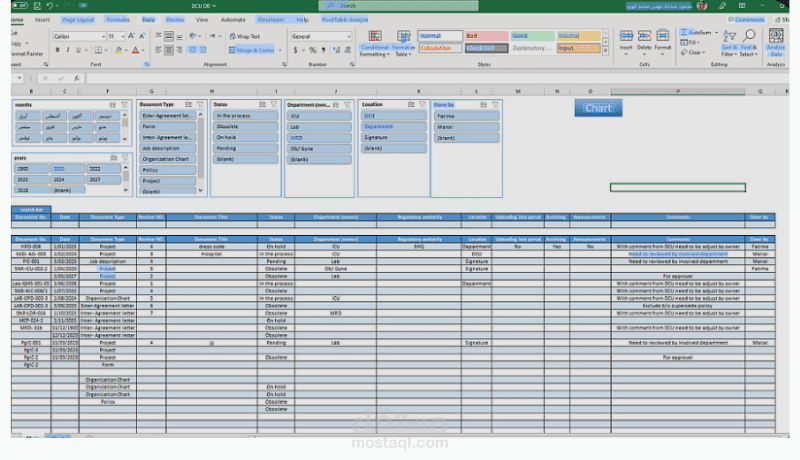800x460 pixels.
Task: Toggle multi-select on the Document Type slicer
Action: click(188, 105)
